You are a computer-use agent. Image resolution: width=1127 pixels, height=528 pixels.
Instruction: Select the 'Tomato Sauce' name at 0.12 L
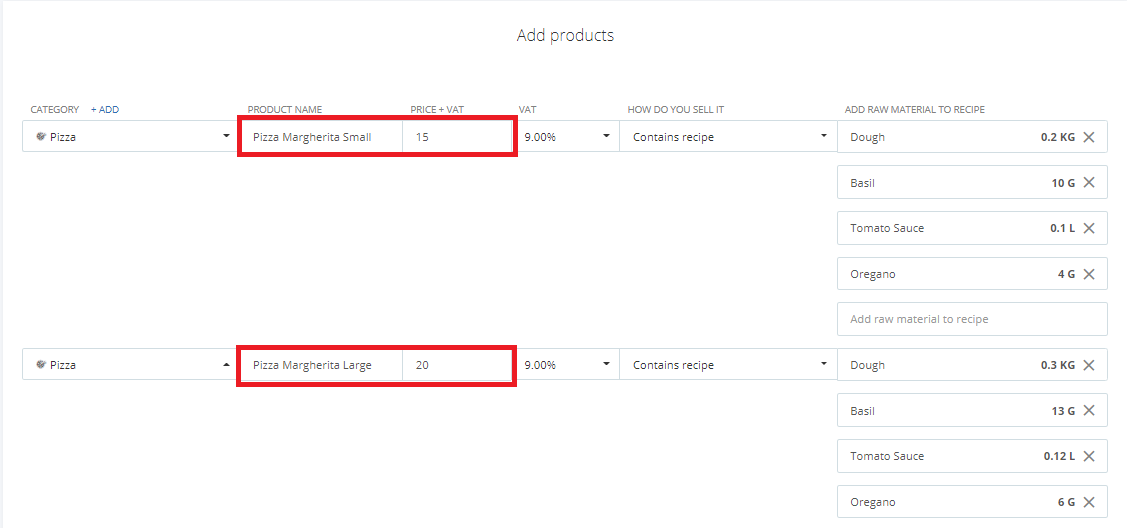coord(887,456)
